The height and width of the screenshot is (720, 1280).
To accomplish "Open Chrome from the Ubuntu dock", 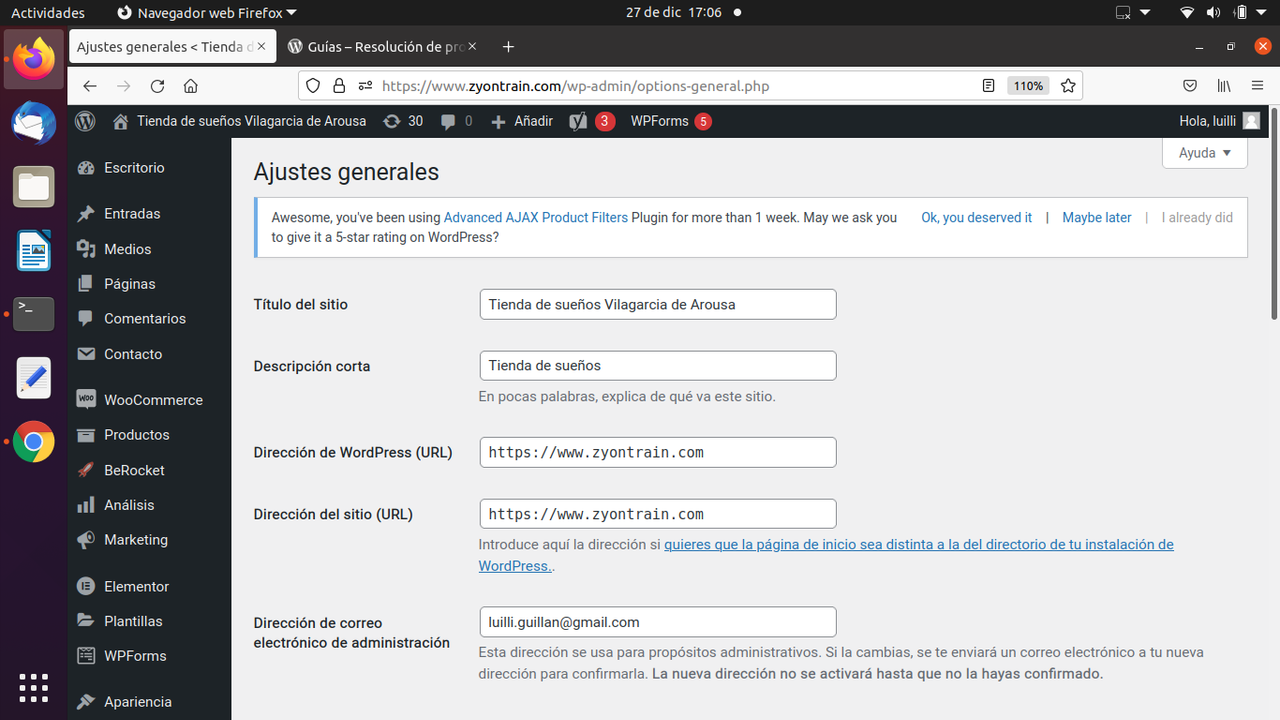I will [x=33, y=442].
